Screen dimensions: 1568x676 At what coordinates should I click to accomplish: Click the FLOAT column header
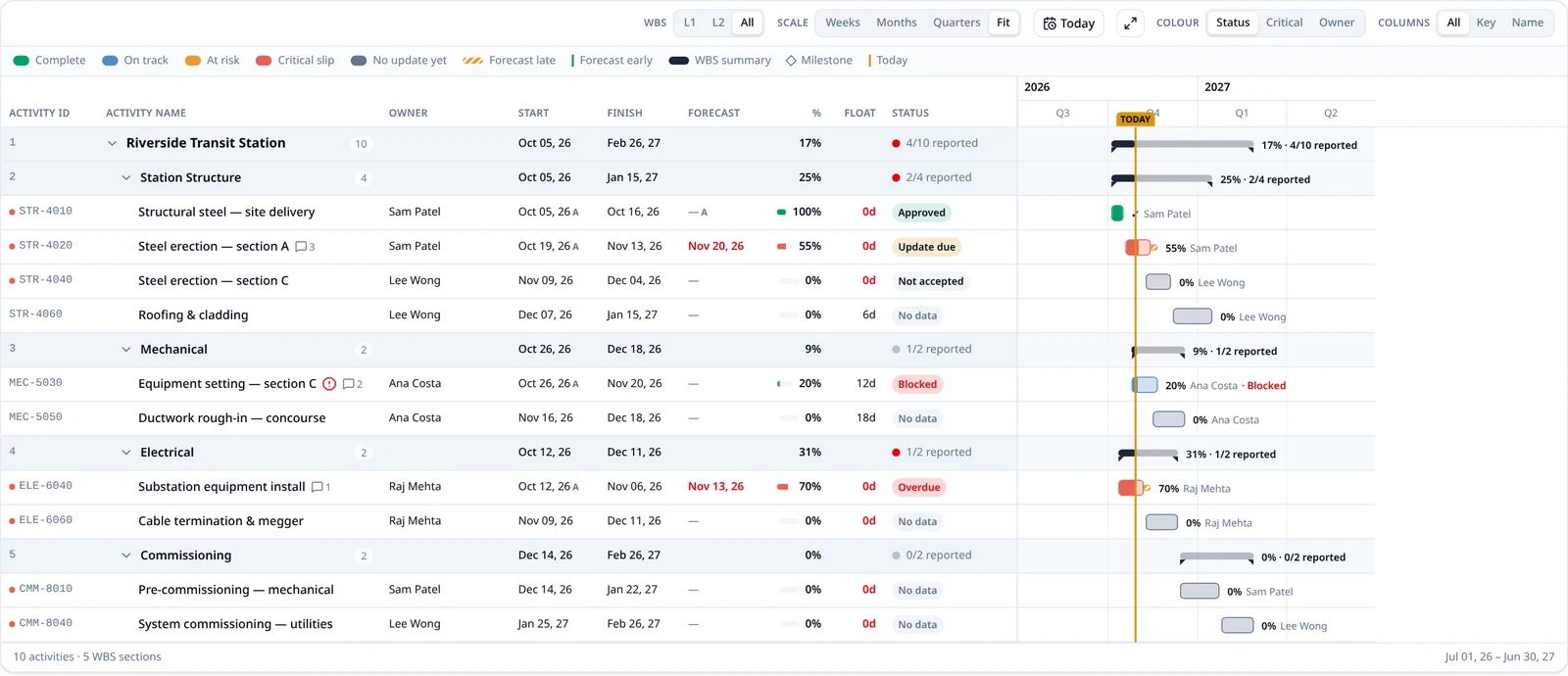point(859,114)
